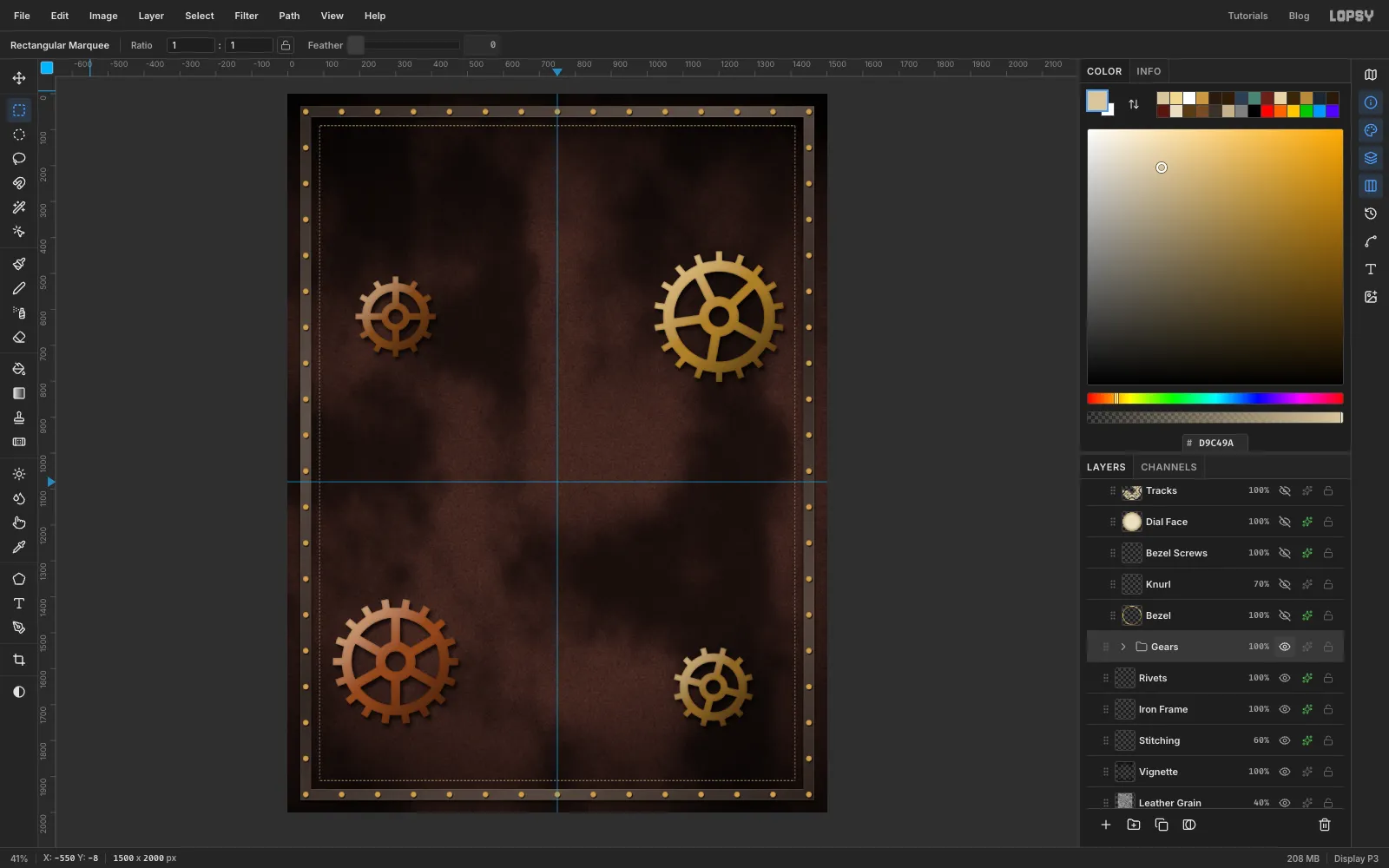Select the Gradient tool

[x=19, y=393]
